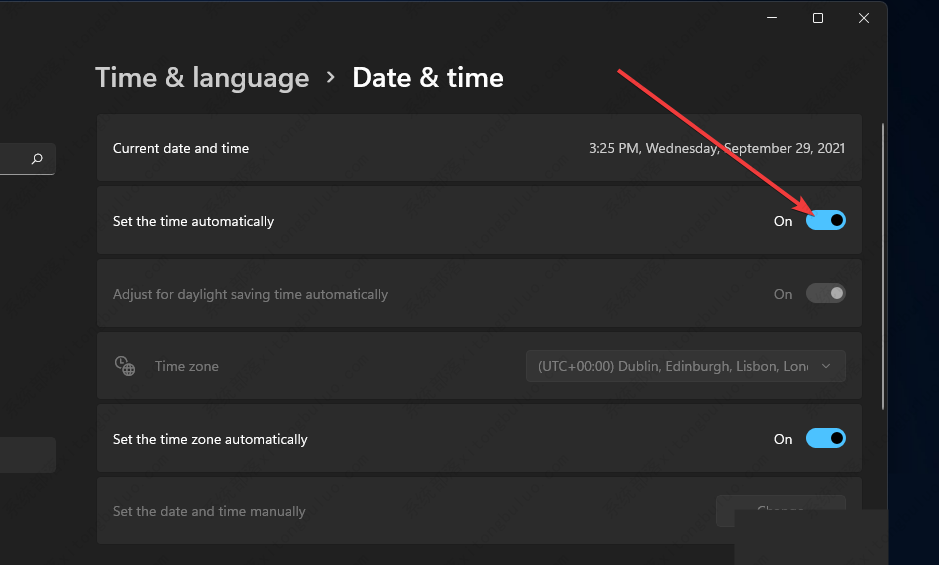This screenshot has width=939, height=565.
Task: Open the Time zone dropdown list
Action: click(685, 366)
